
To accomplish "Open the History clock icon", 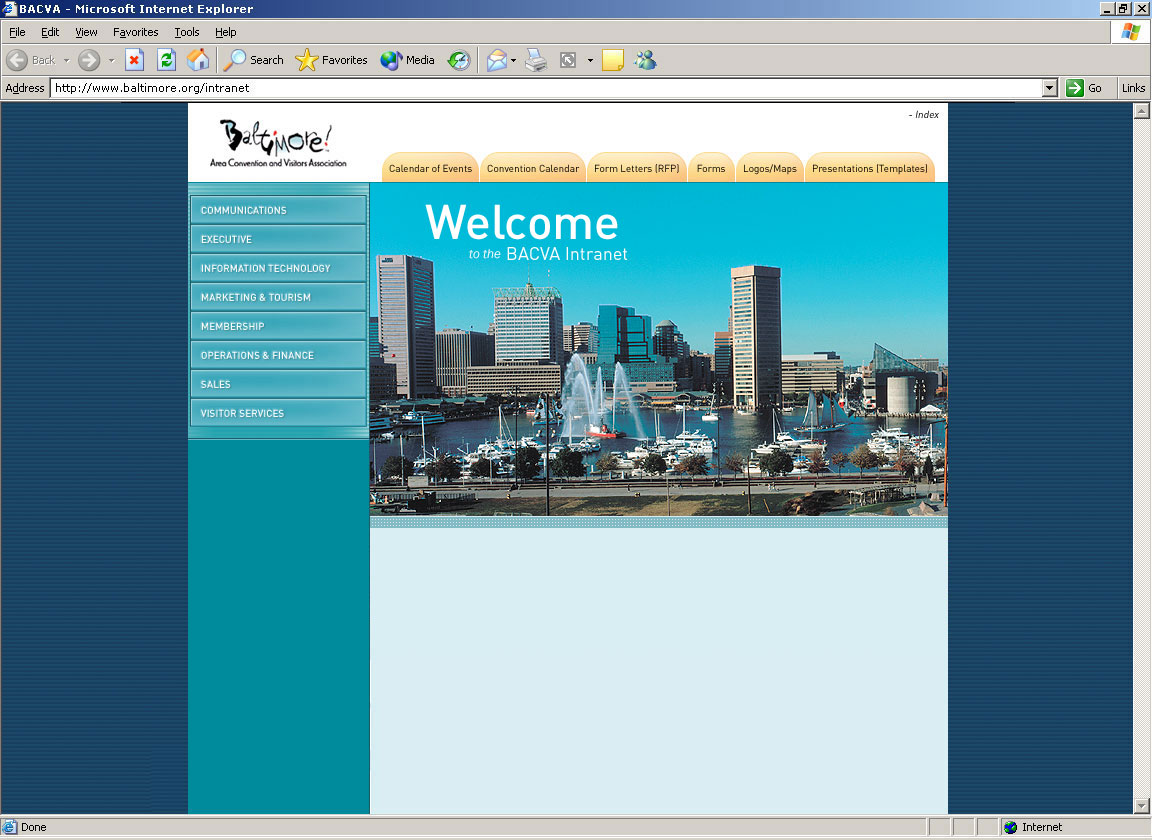I will (x=459, y=60).
